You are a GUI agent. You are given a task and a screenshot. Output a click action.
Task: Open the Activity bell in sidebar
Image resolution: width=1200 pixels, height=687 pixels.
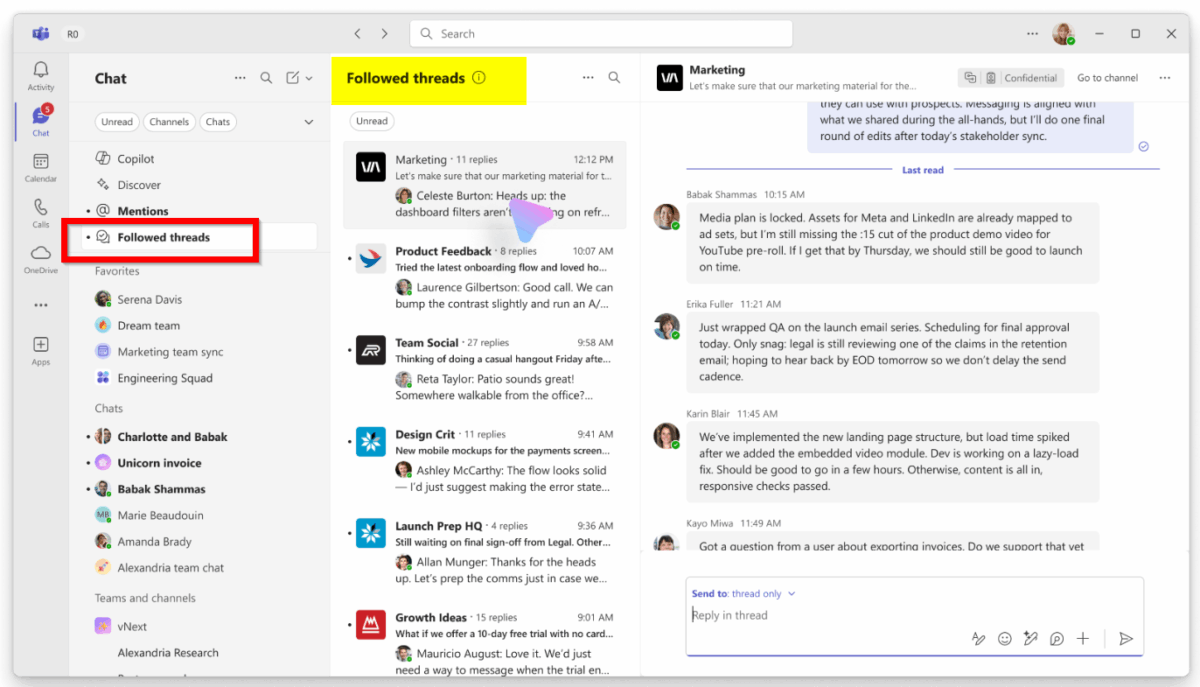41,71
